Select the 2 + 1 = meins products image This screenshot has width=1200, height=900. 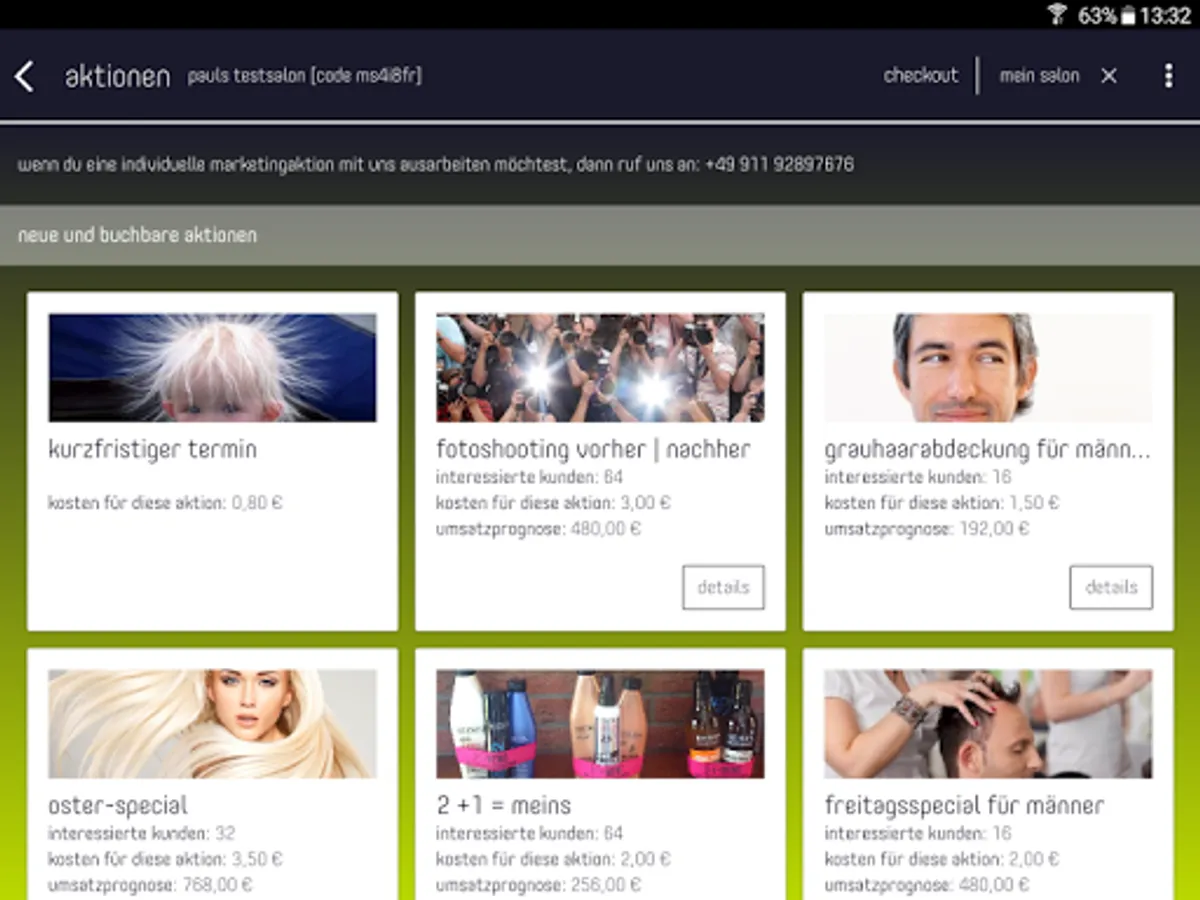(x=600, y=724)
